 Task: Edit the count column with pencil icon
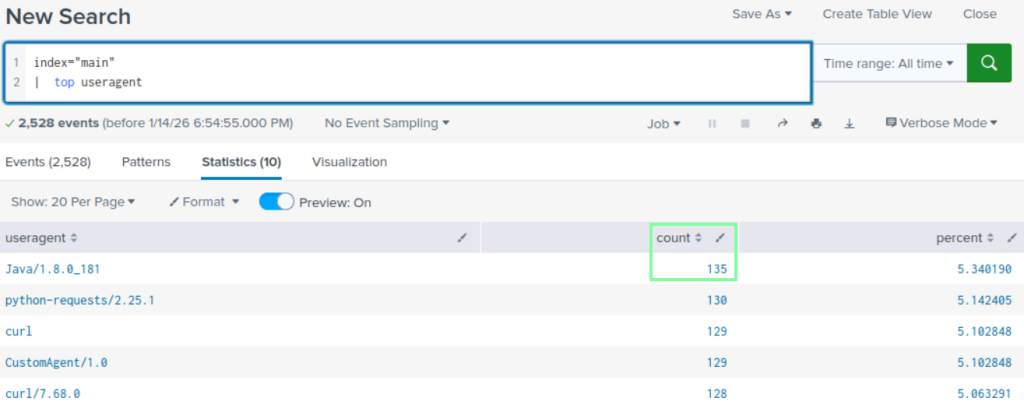pos(721,238)
